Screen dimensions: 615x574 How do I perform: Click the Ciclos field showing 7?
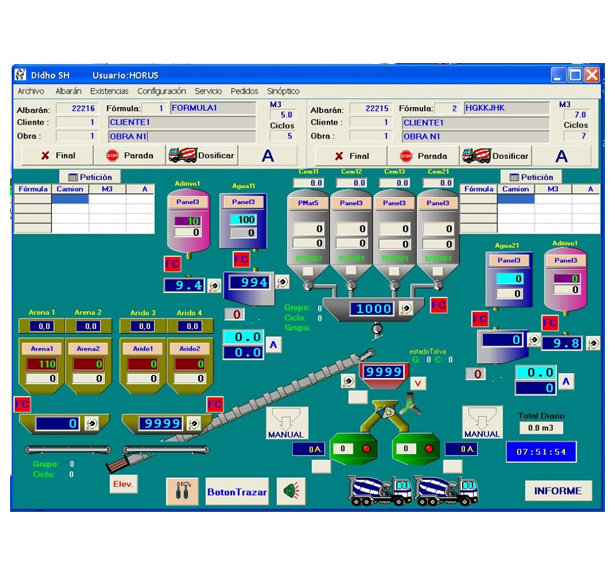[x=576, y=136]
